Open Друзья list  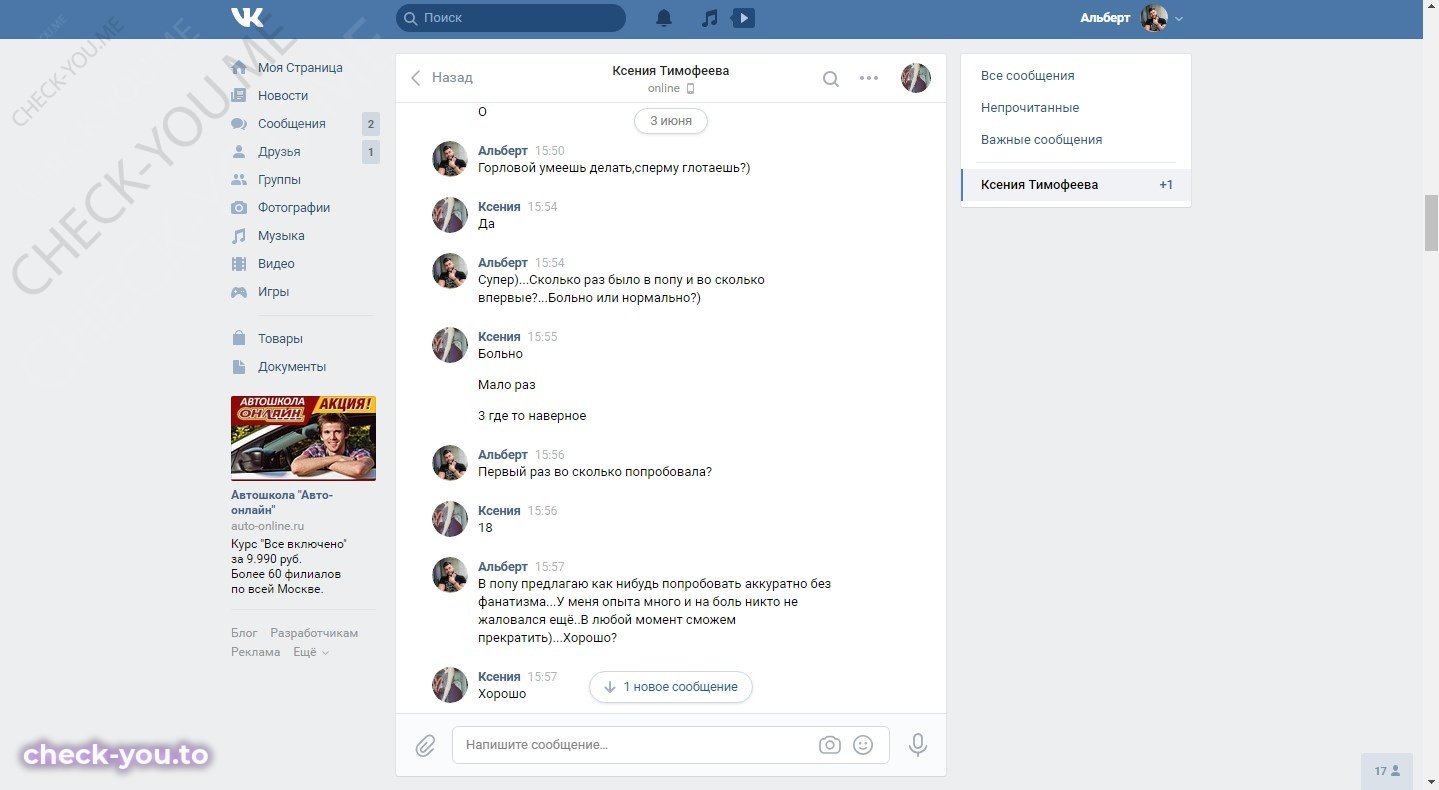(x=279, y=152)
